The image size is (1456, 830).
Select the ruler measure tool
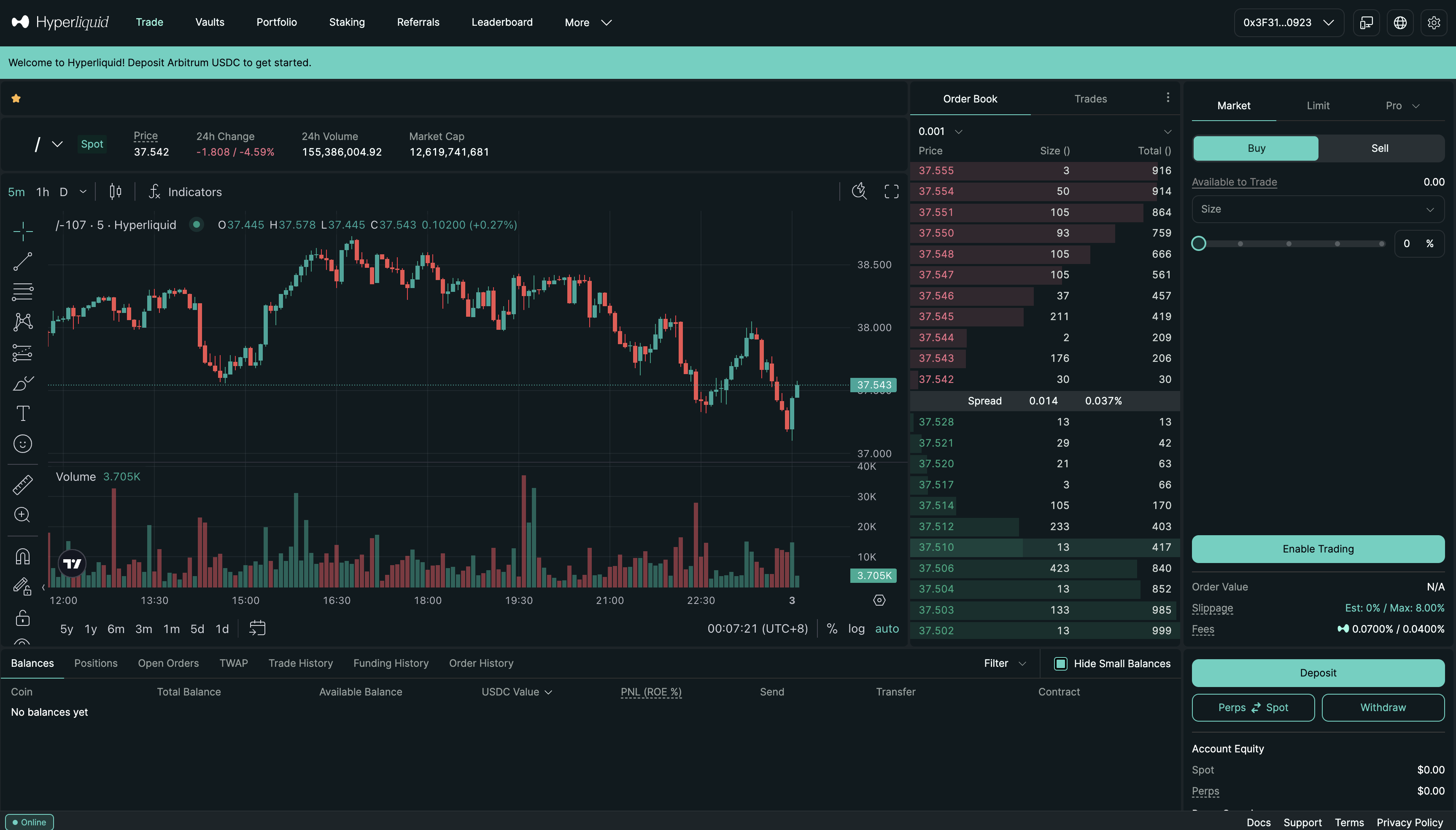click(23, 485)
